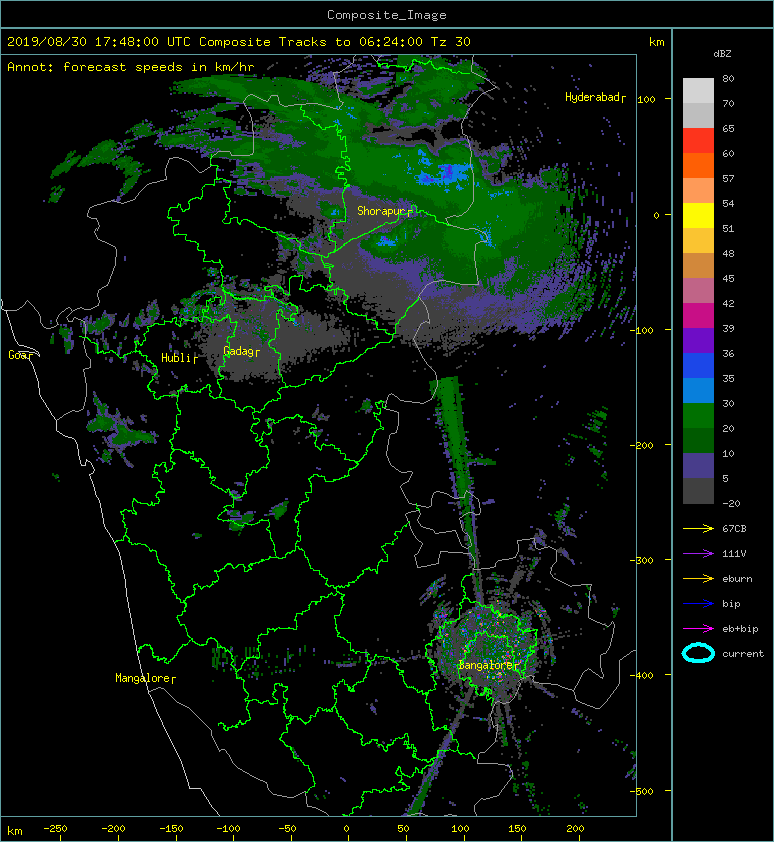Click the 'km' label at bottom-left axis

pyautogui.click(x=15, y=831)
